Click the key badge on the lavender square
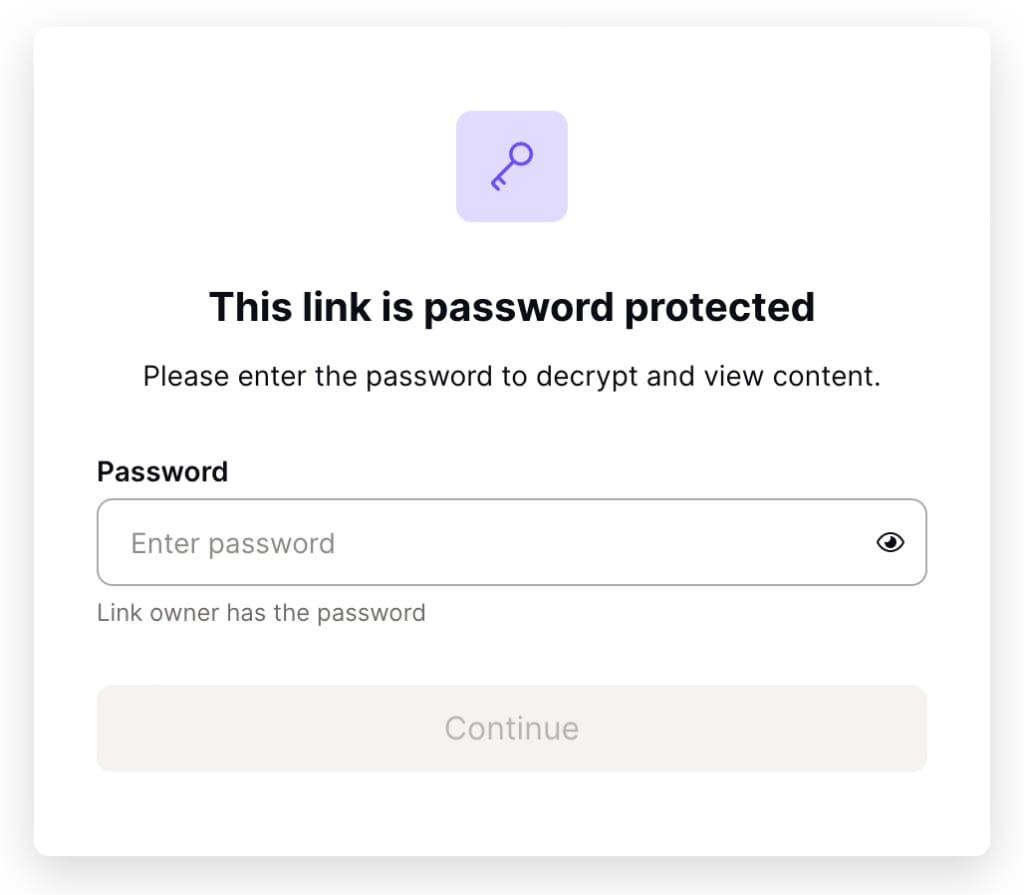This screenshot has height=895, width=1024. [511, 165]
